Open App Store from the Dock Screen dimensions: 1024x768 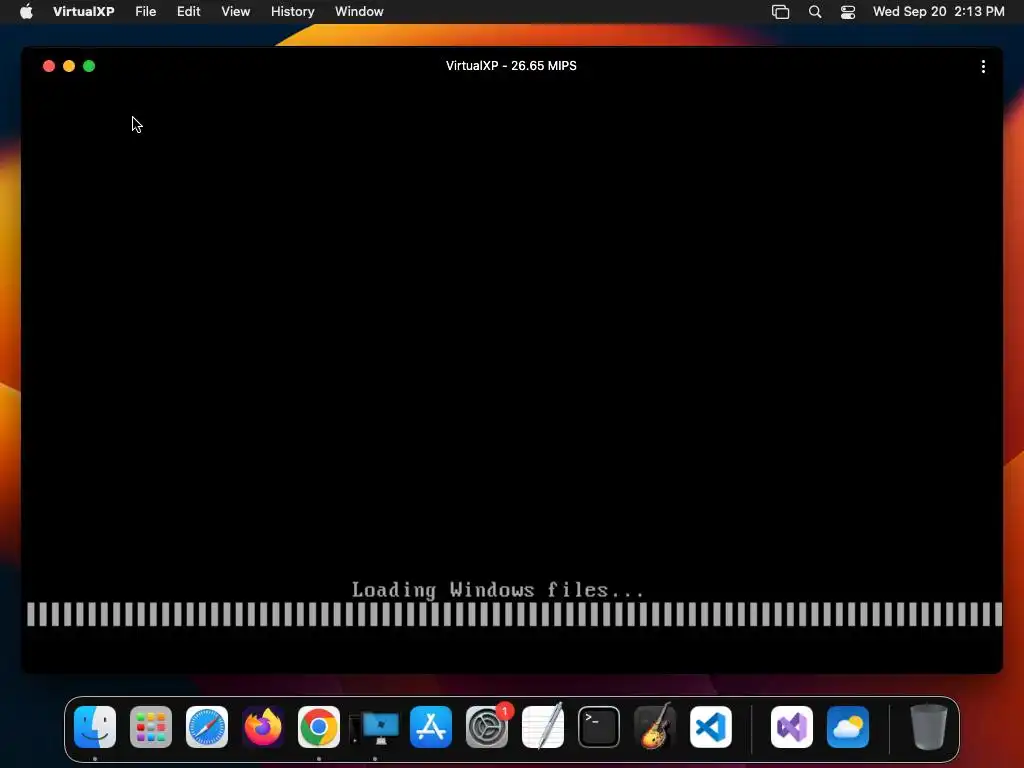tap(431, 727)
